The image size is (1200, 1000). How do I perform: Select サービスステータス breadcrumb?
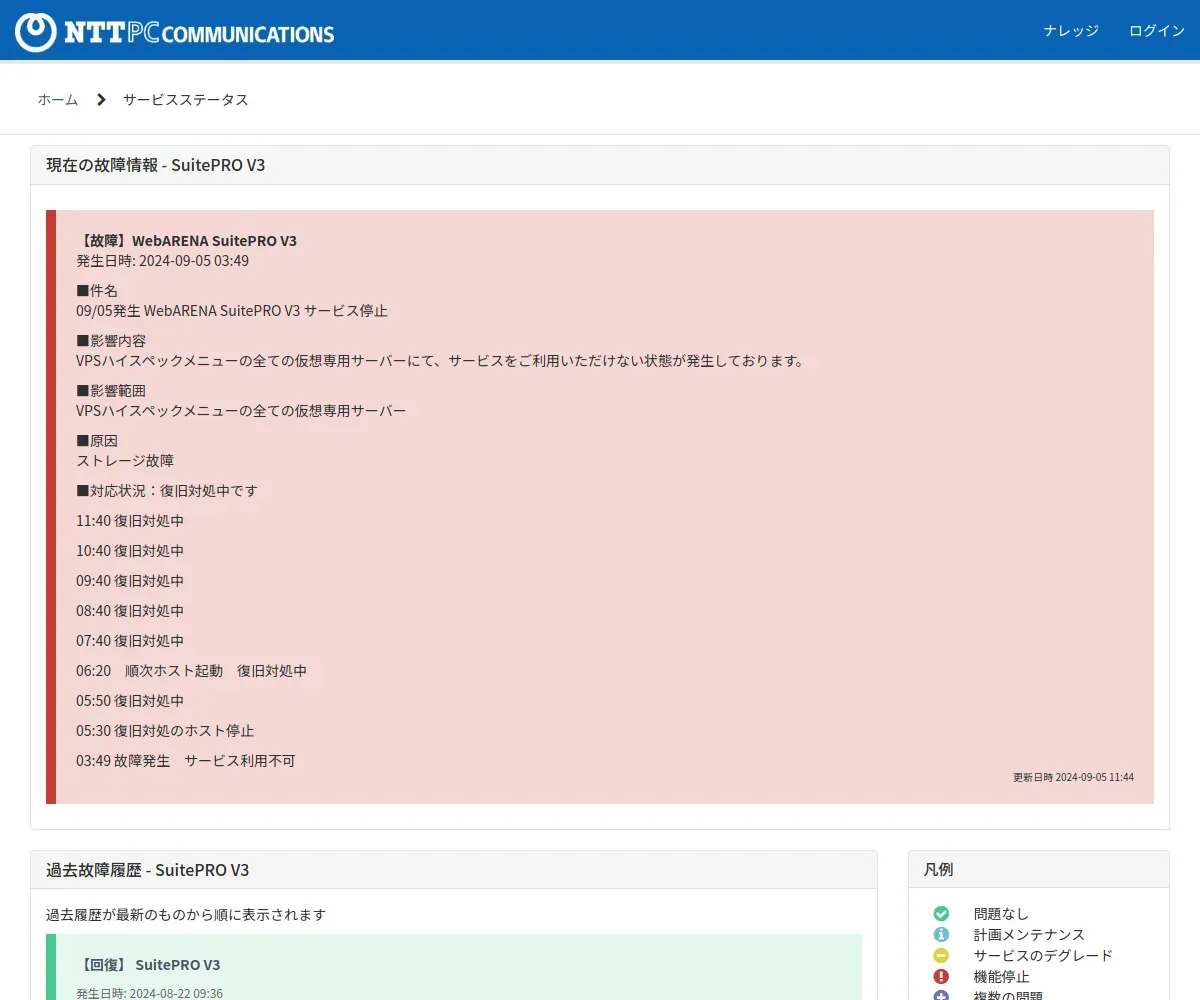coord(186,100)
